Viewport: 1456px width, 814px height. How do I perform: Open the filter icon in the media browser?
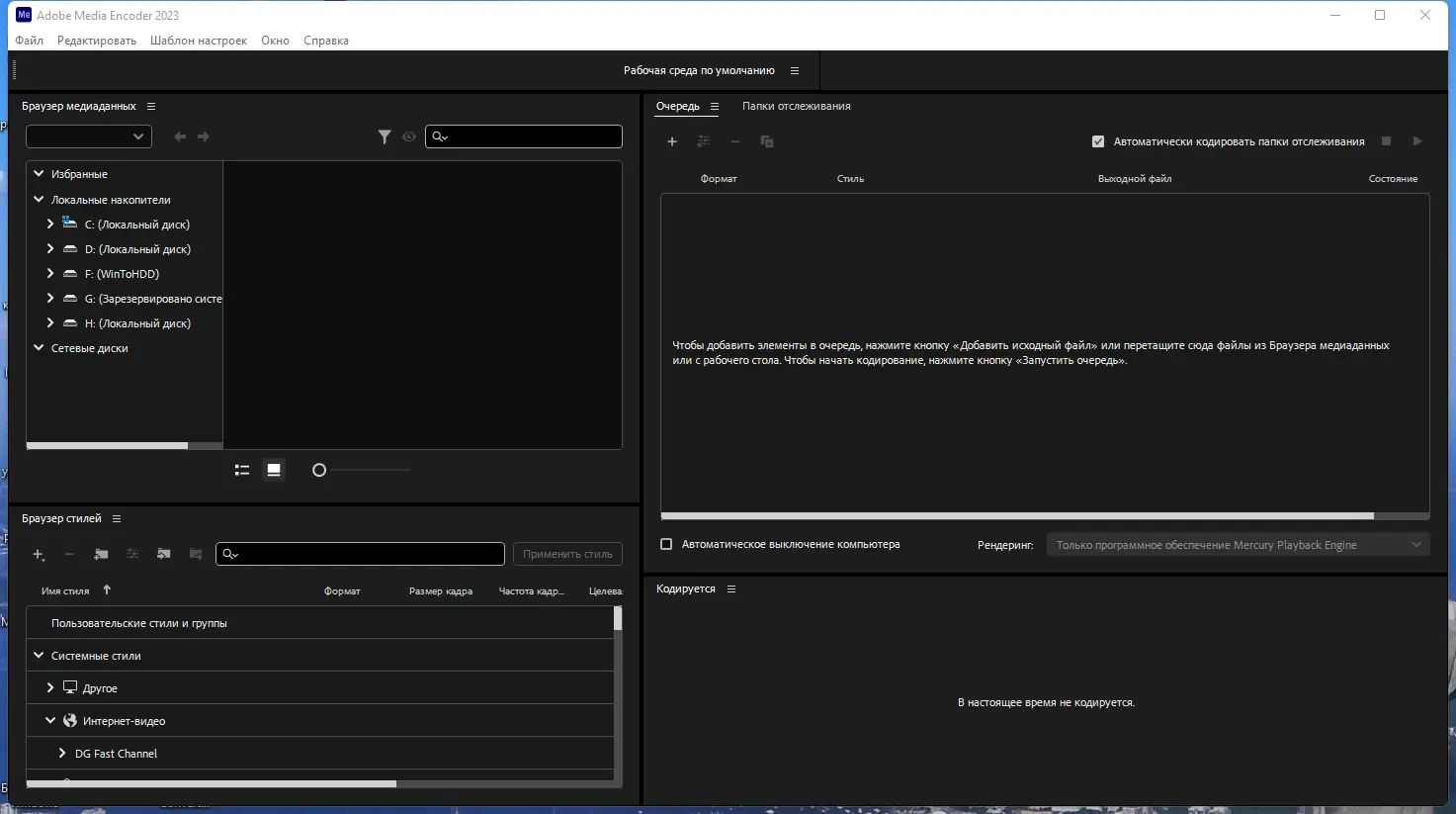pyautogui.click(x=385, y=136)
